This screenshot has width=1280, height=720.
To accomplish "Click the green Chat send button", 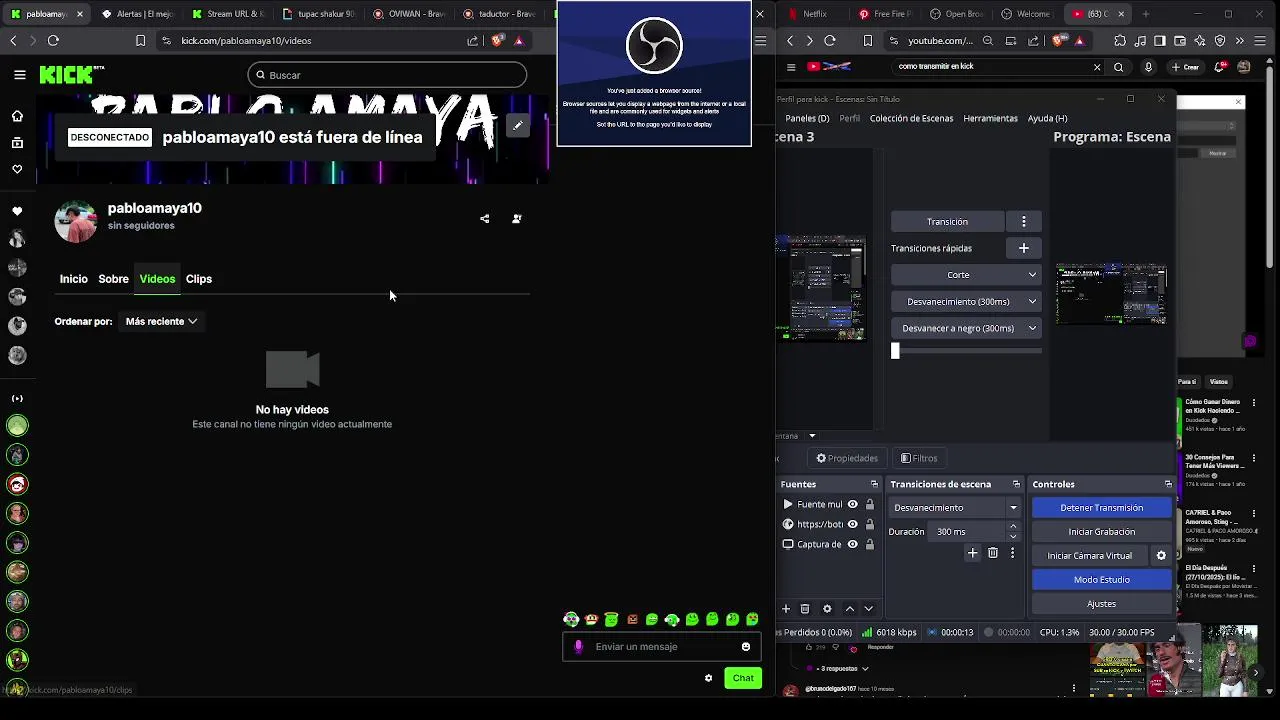I will [x=742, y=678].
